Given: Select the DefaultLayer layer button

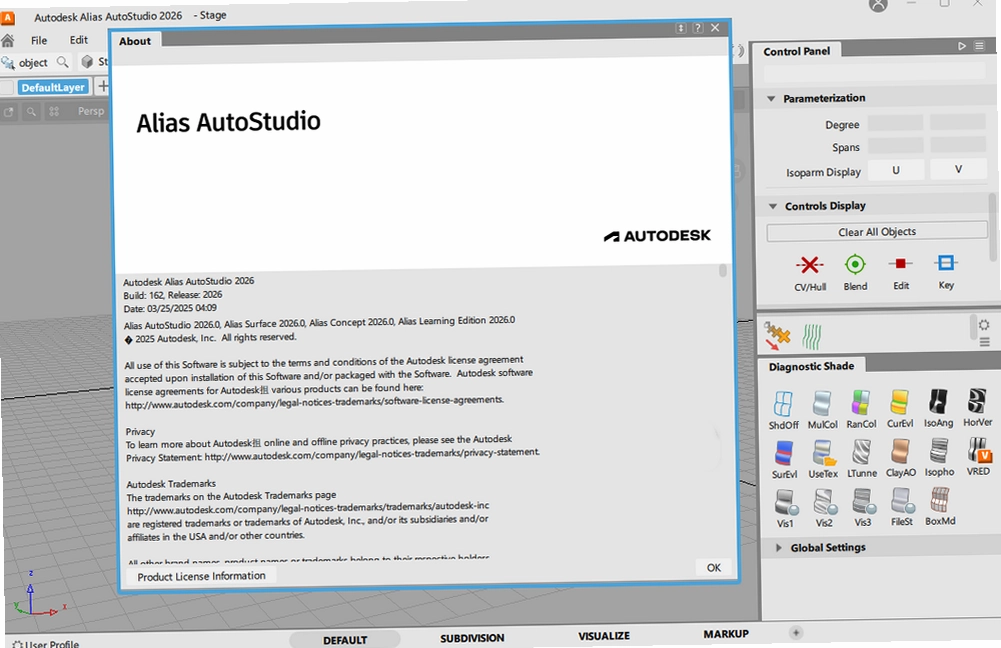Looking at the screenshot, I should [53, 87].
